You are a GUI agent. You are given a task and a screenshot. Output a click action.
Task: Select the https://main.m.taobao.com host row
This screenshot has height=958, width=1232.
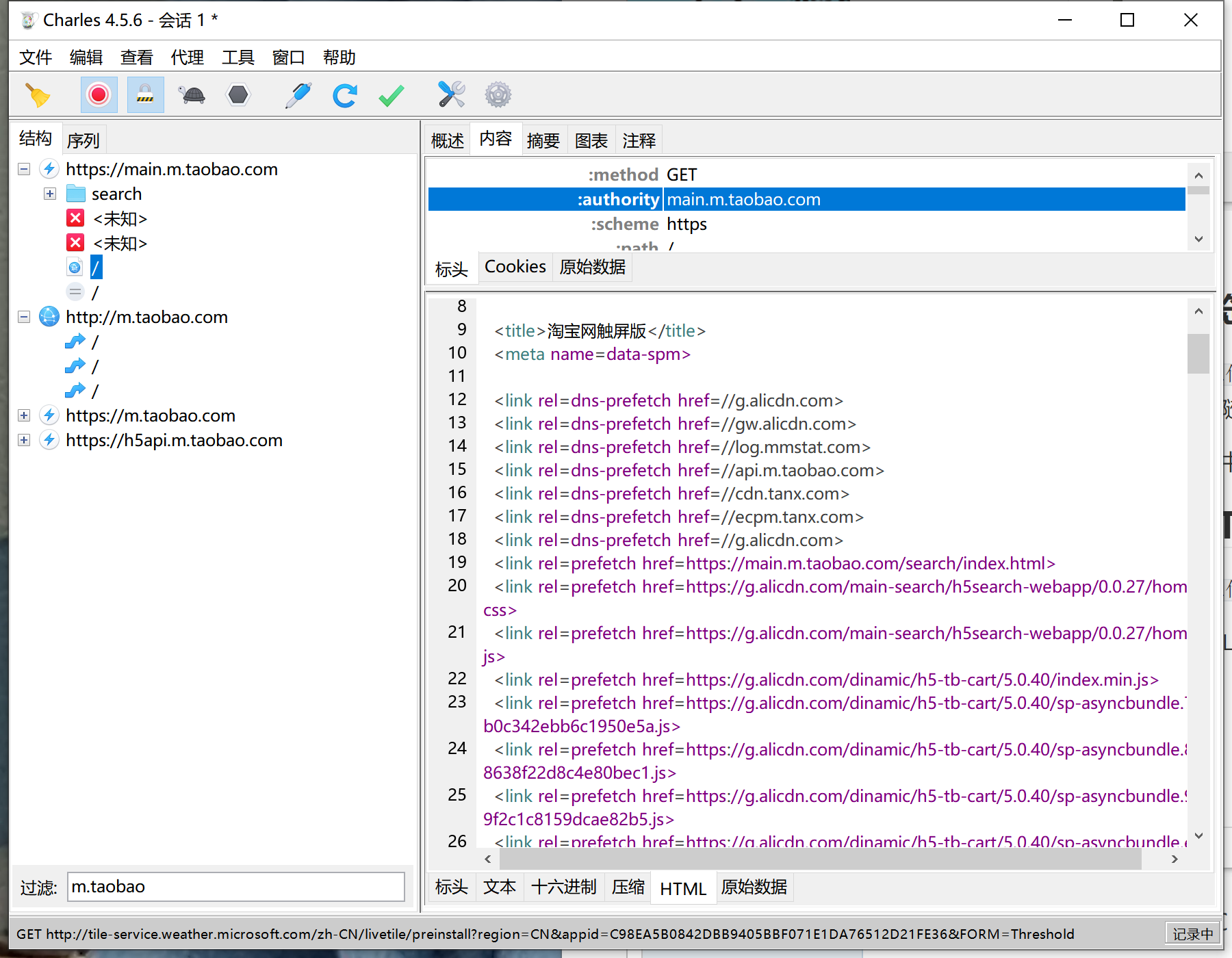(x=172, y=169)
